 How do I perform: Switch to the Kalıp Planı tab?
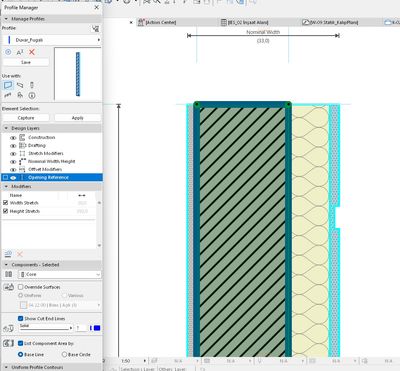point(330,22)
